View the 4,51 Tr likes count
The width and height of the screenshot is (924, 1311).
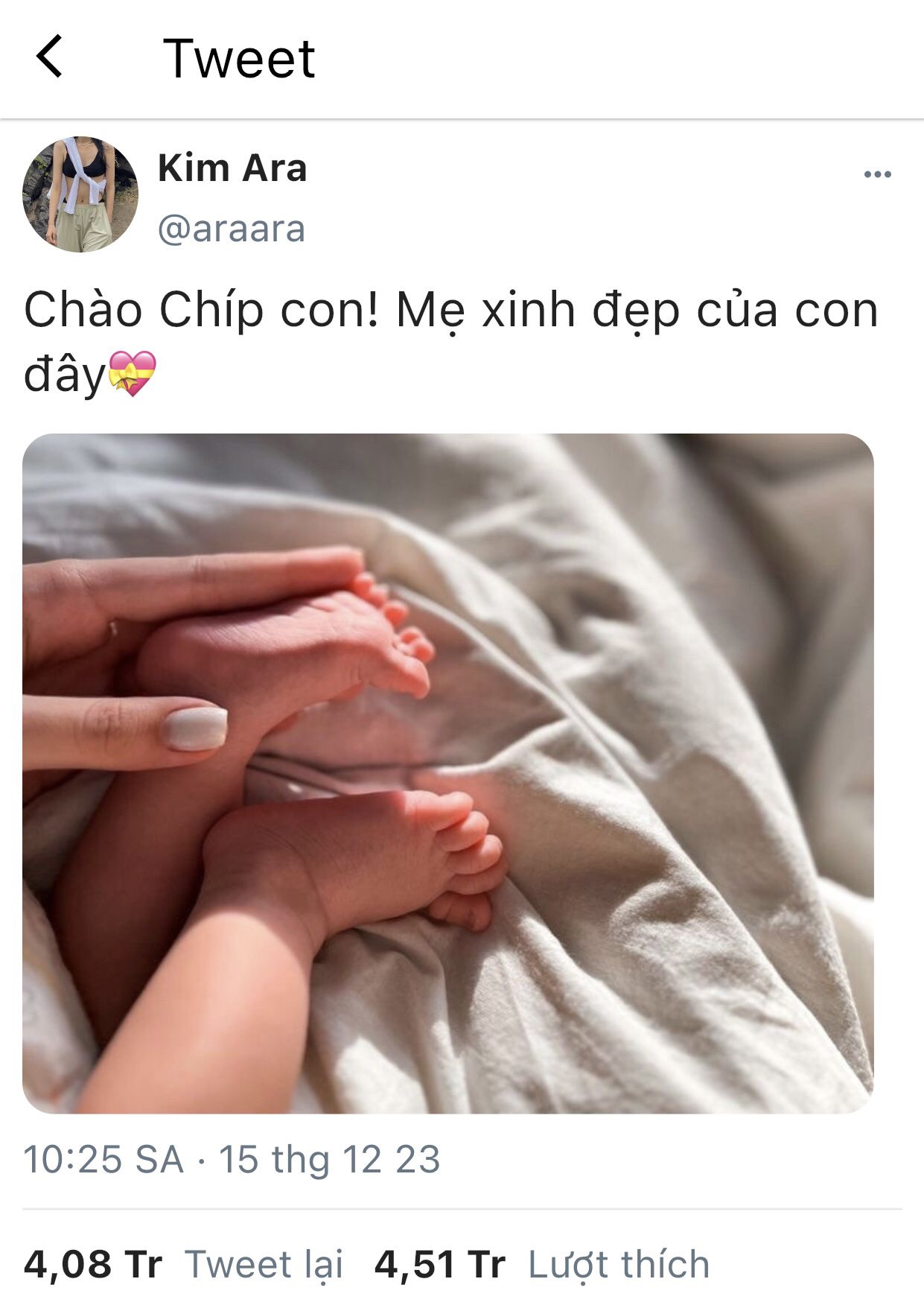click(440, 1265)
